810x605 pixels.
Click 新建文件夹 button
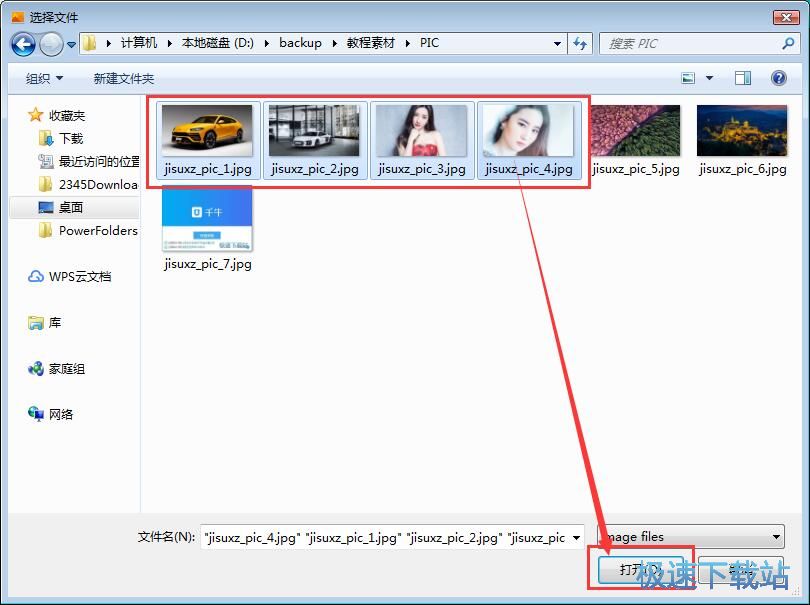click(x=123, y=79)
